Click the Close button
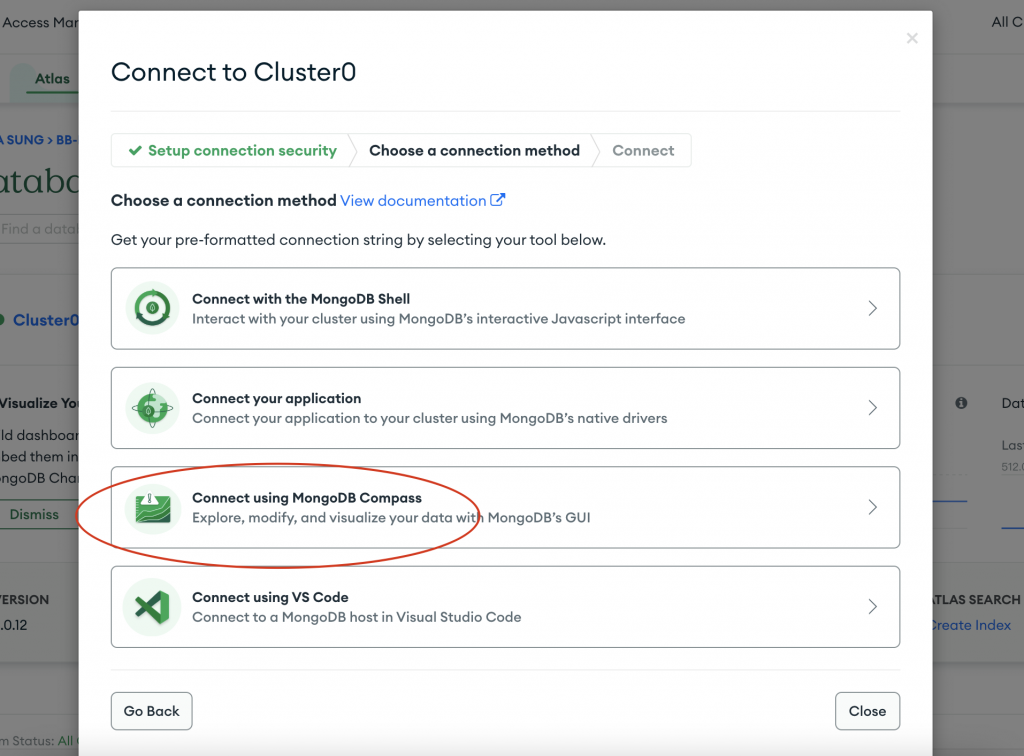The width and height of the screenshot is (1024, 756). [867, 711]
